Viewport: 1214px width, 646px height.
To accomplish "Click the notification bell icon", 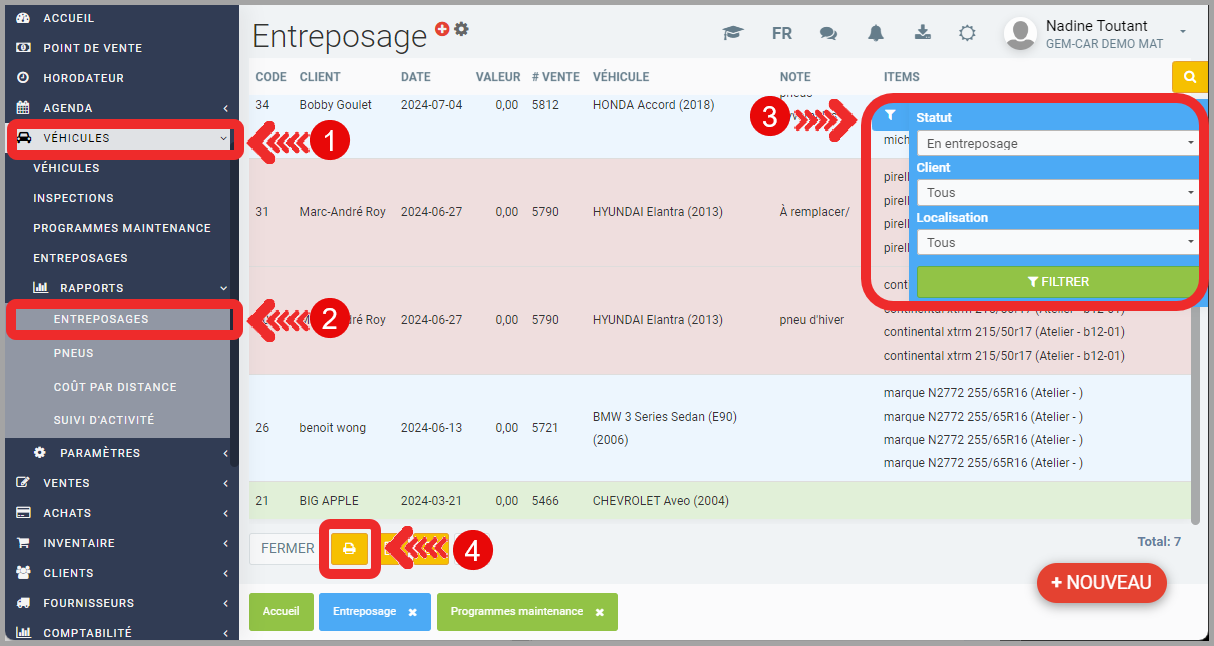I will pyautogui.click(x=876, y=33).
